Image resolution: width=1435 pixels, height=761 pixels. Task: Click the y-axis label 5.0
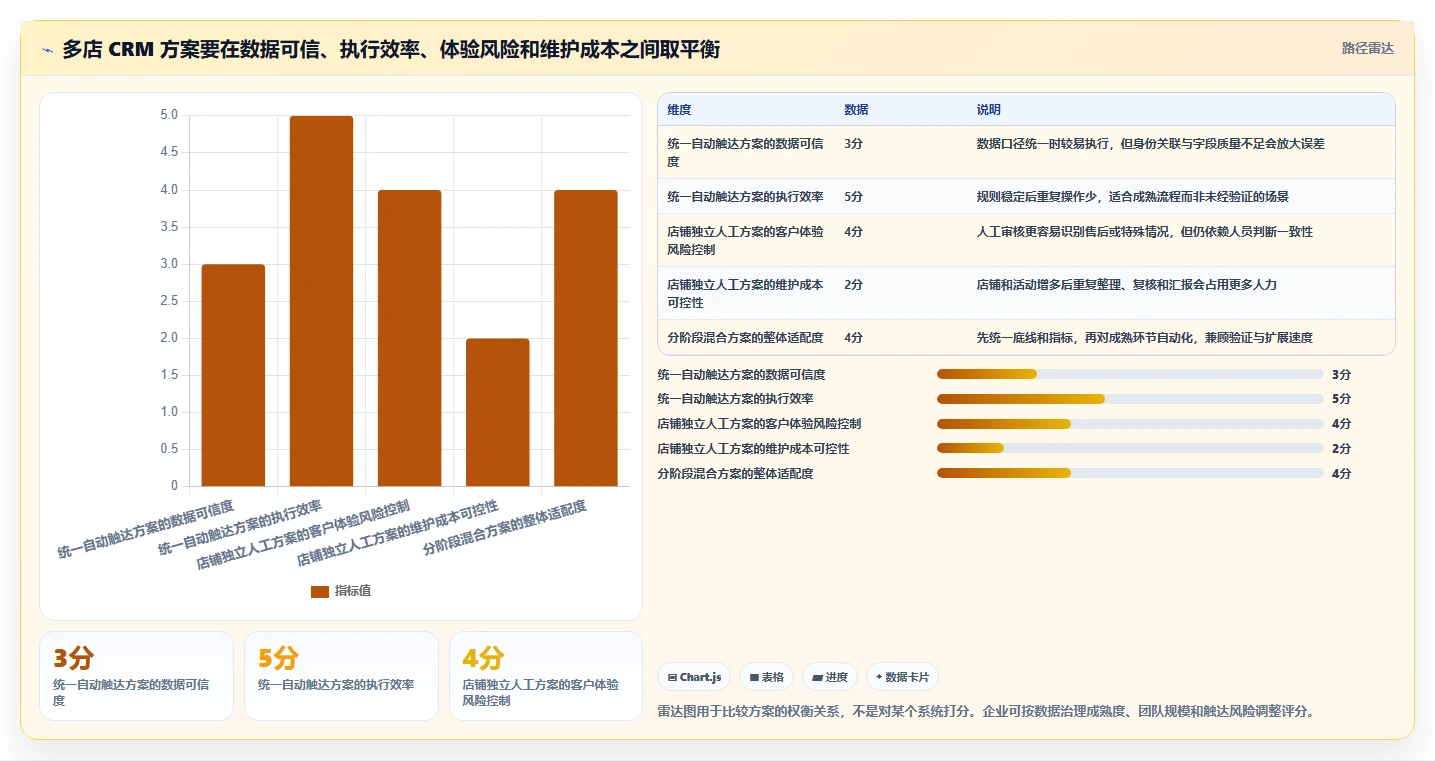tap(169, 115)
